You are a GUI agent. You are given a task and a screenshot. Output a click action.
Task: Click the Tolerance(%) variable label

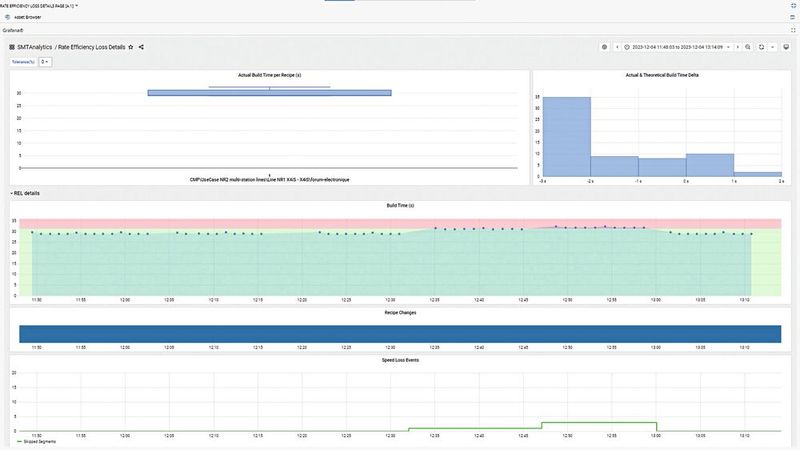pyautogui.click(x=23, y=62)
